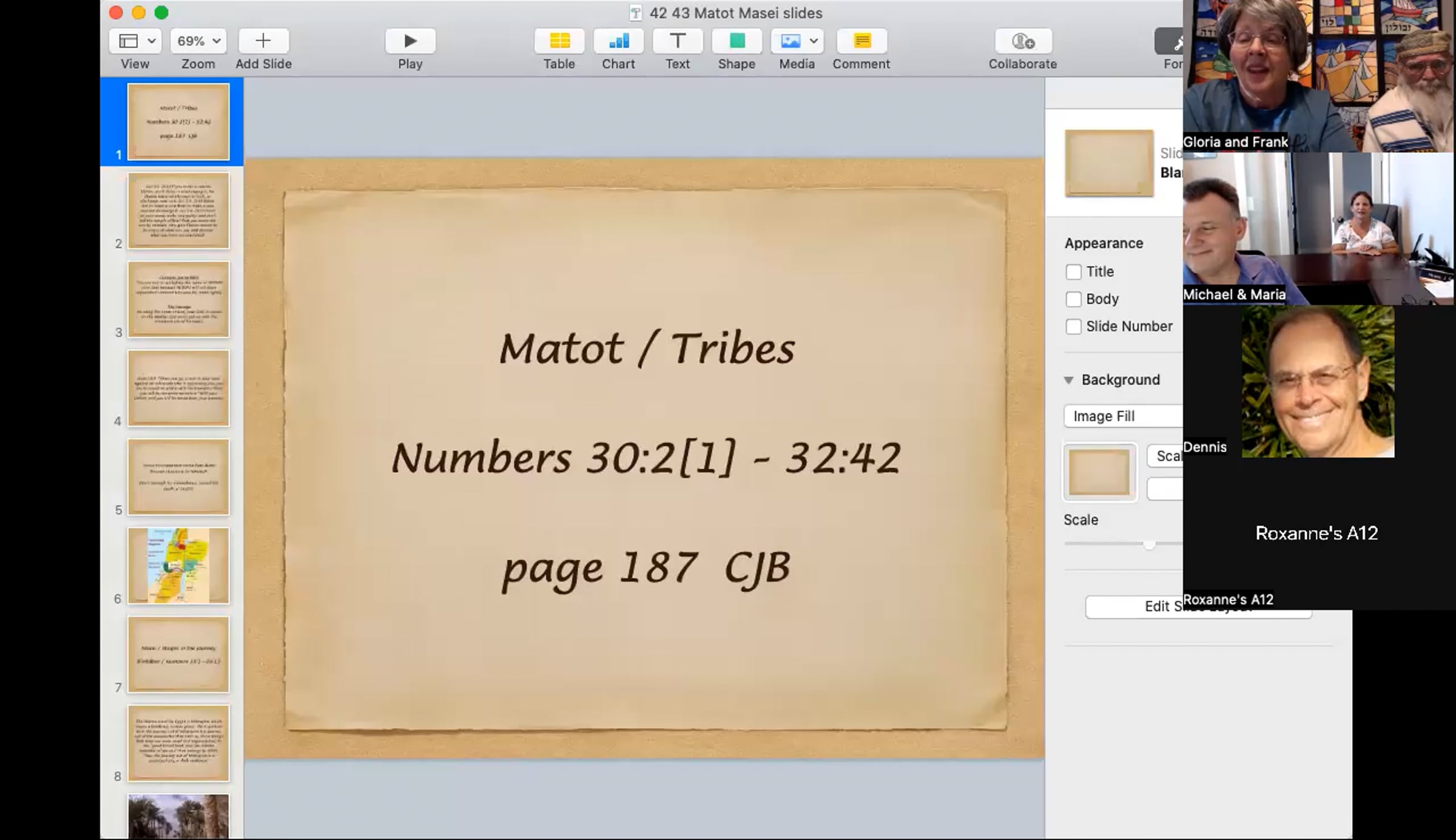Click the background image fill swatch

pos(1099,473)
